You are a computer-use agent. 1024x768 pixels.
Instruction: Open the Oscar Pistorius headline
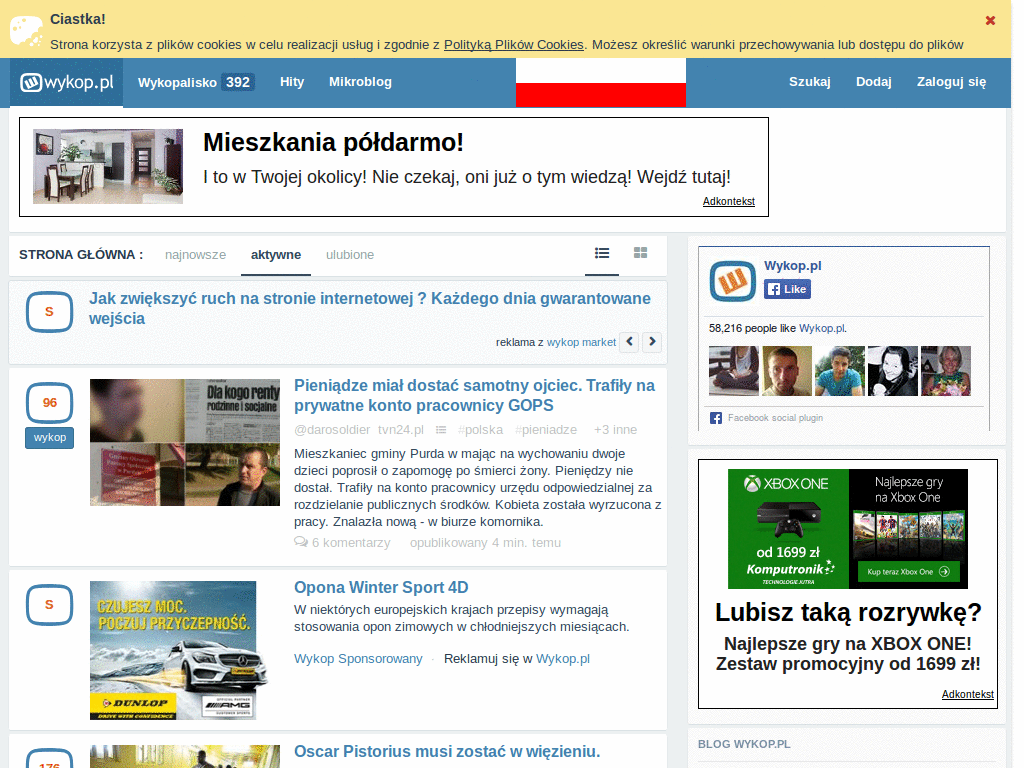coord(447,752)
